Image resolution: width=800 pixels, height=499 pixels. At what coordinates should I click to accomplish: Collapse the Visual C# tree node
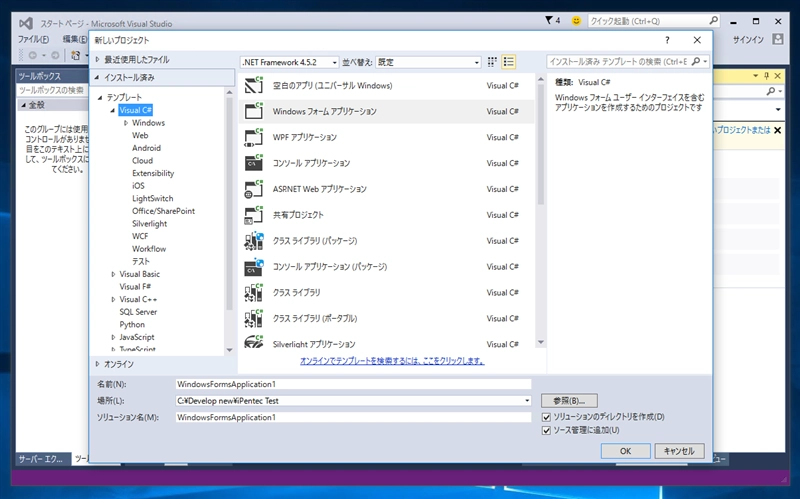coord(113,110)
